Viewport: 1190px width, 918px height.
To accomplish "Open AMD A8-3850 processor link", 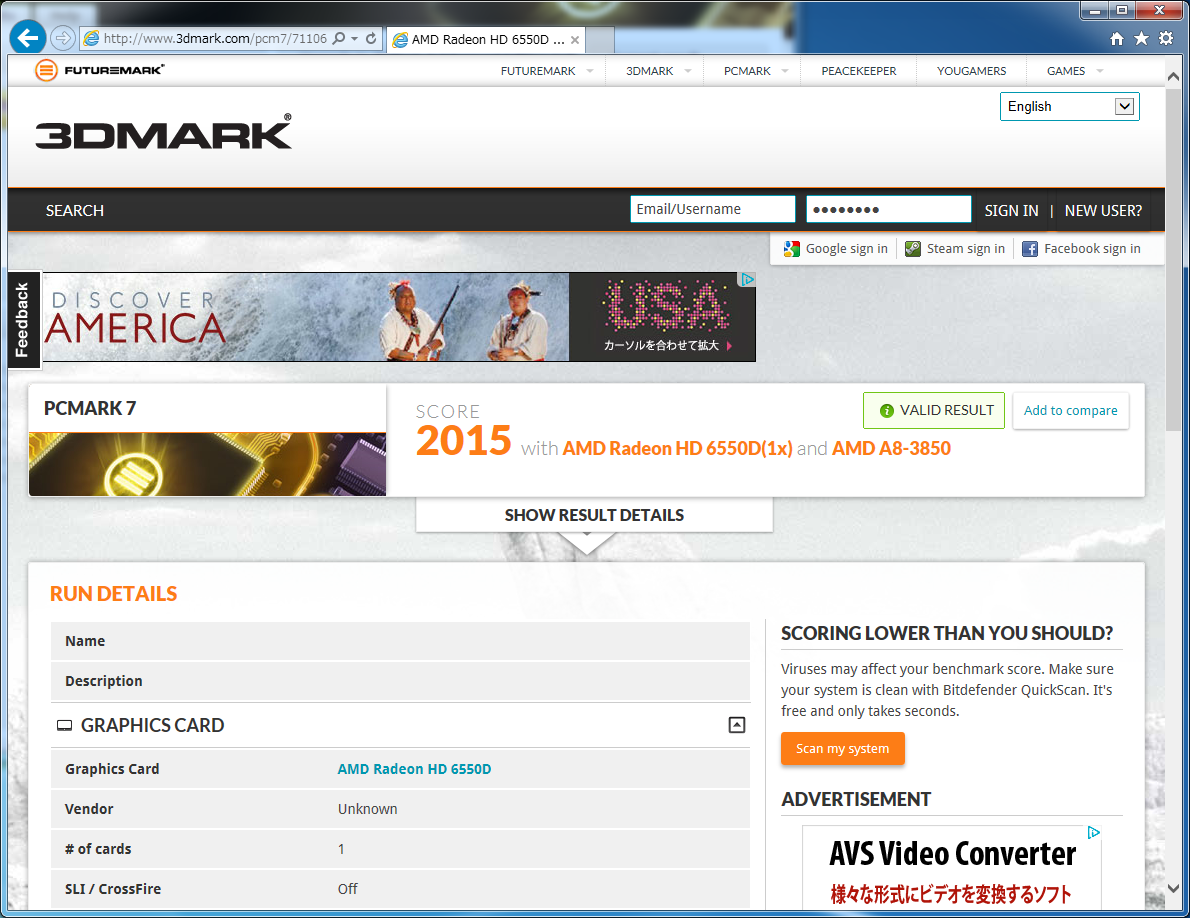I will tap(891, 448).
